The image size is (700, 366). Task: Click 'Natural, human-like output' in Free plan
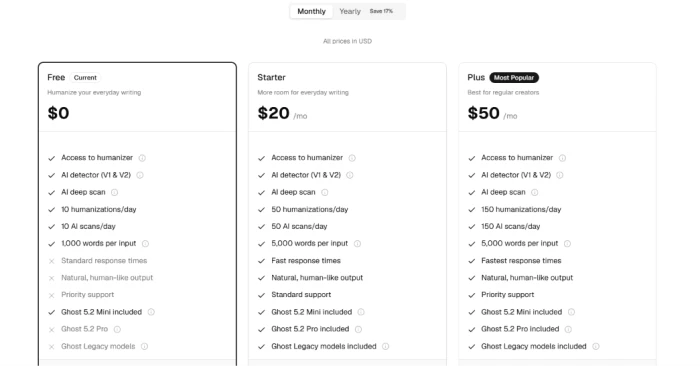[107, 278]
